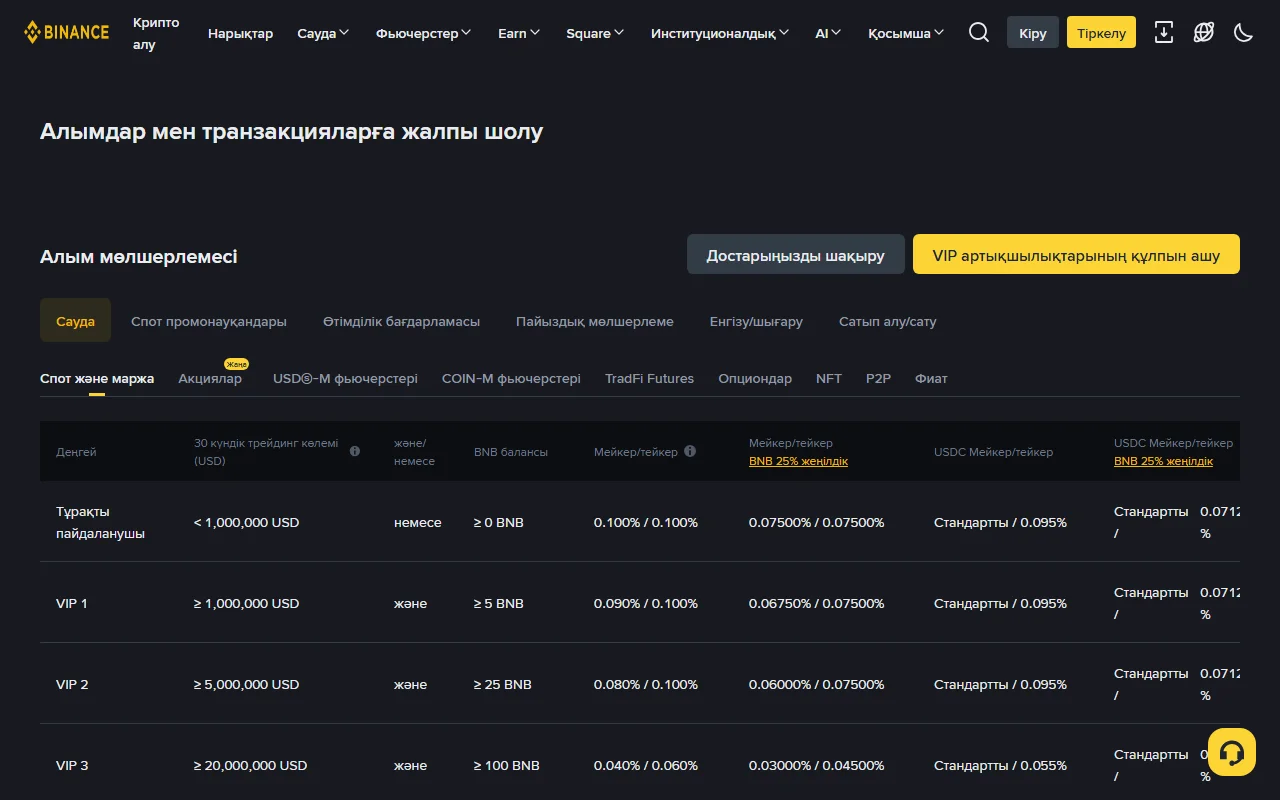This screenshot has width=1280, height=800.
Task: Switch to Енгізу/шығару tab
Action: coord(756,321)
